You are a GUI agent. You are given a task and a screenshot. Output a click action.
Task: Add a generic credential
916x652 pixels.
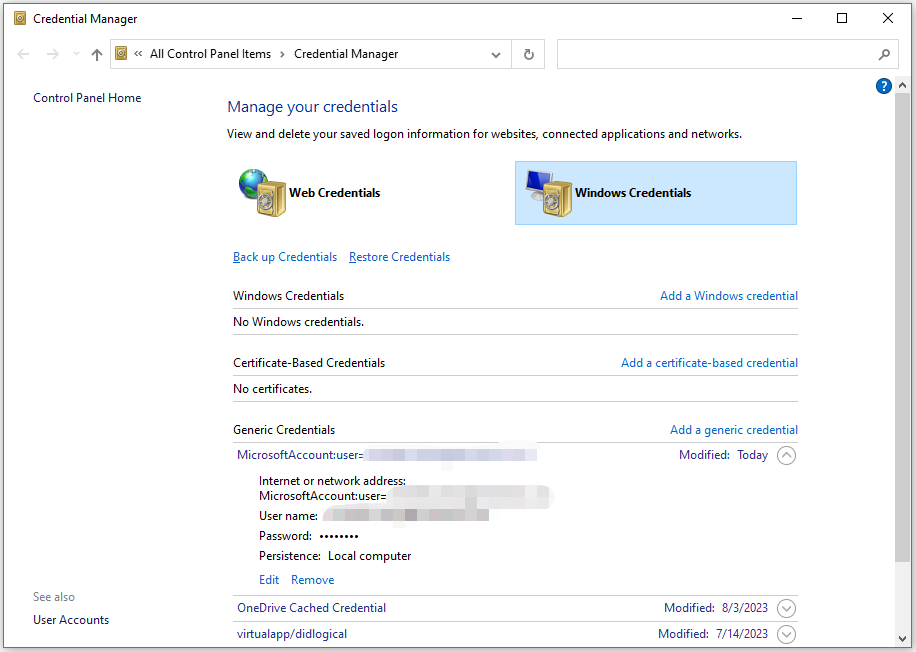coord(733,430)
